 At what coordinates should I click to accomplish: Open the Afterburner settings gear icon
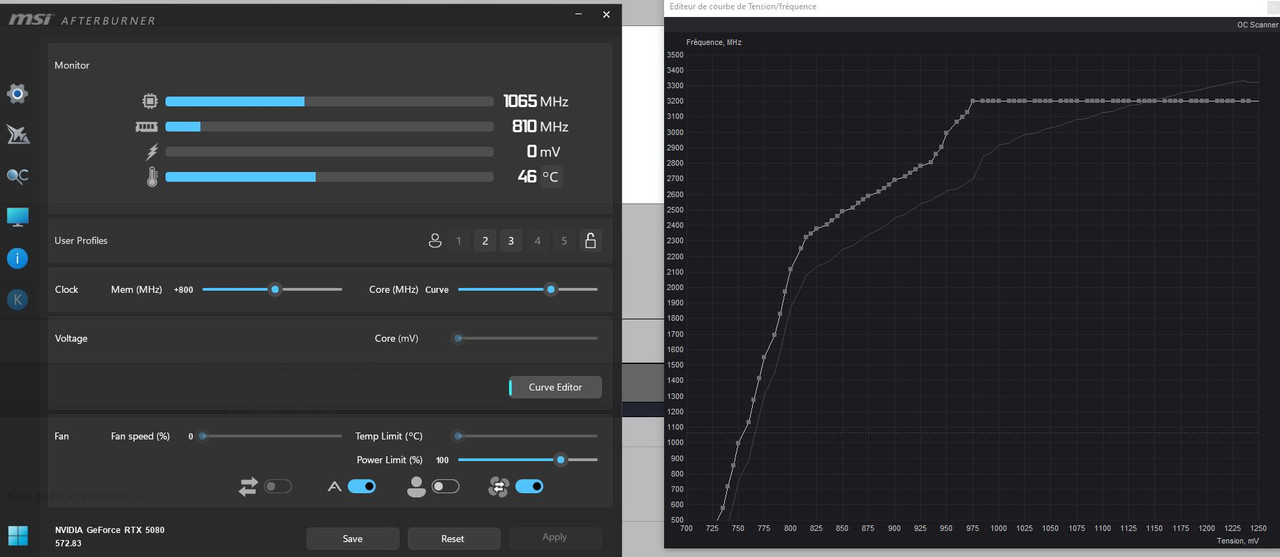click(x=17, y=94)
